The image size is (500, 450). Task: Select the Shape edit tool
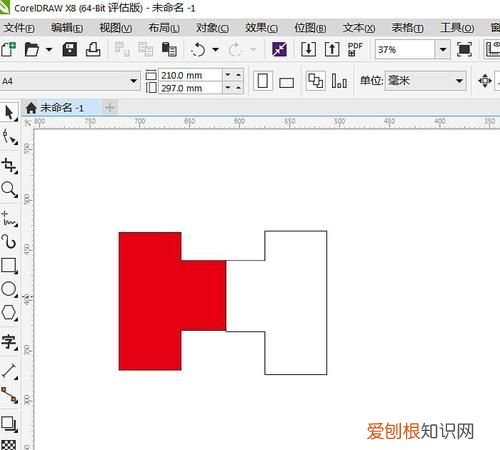(9, 137)
